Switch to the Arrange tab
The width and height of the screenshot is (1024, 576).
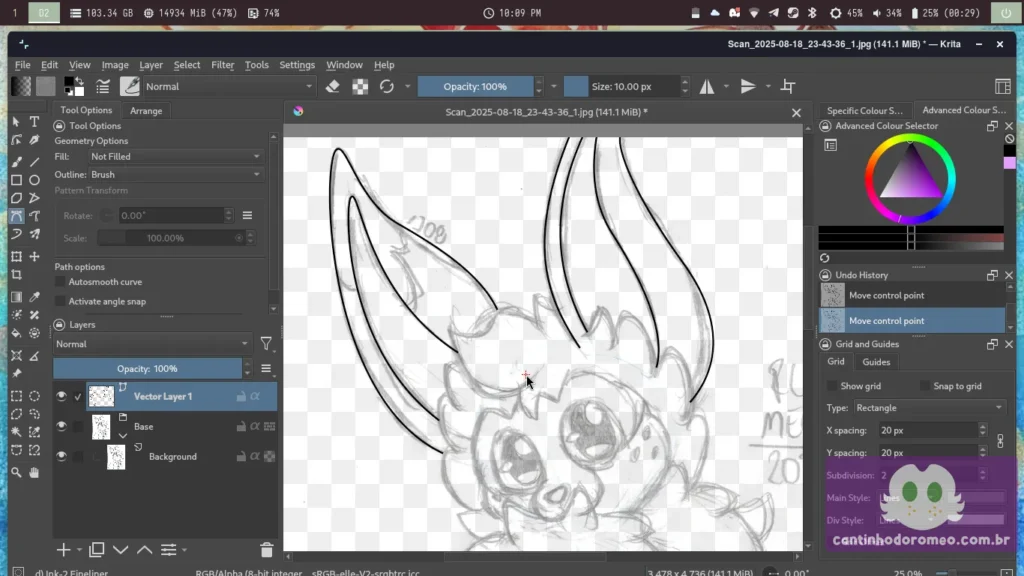146,110
